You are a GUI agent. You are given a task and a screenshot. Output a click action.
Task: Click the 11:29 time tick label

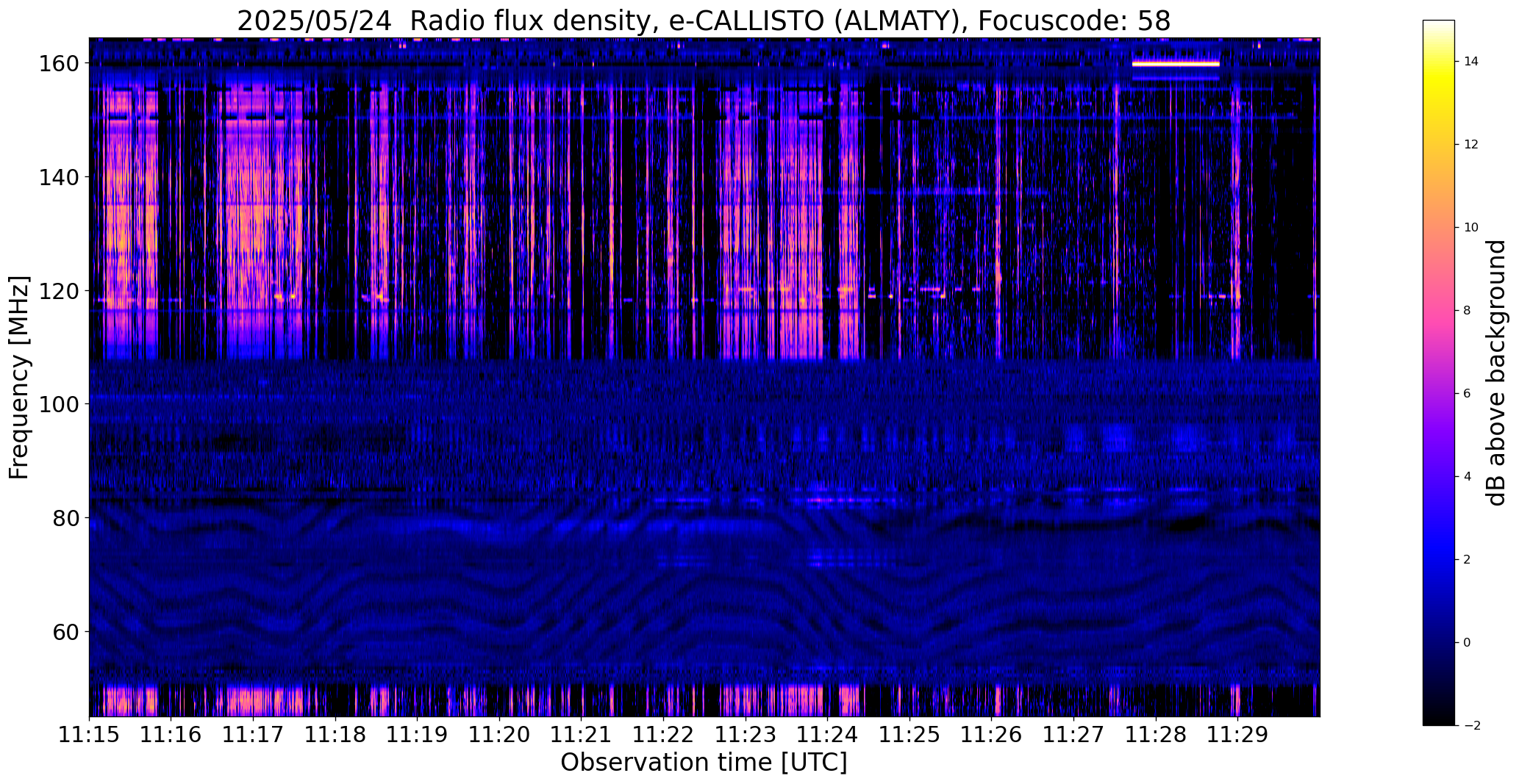click(1237, 735)
